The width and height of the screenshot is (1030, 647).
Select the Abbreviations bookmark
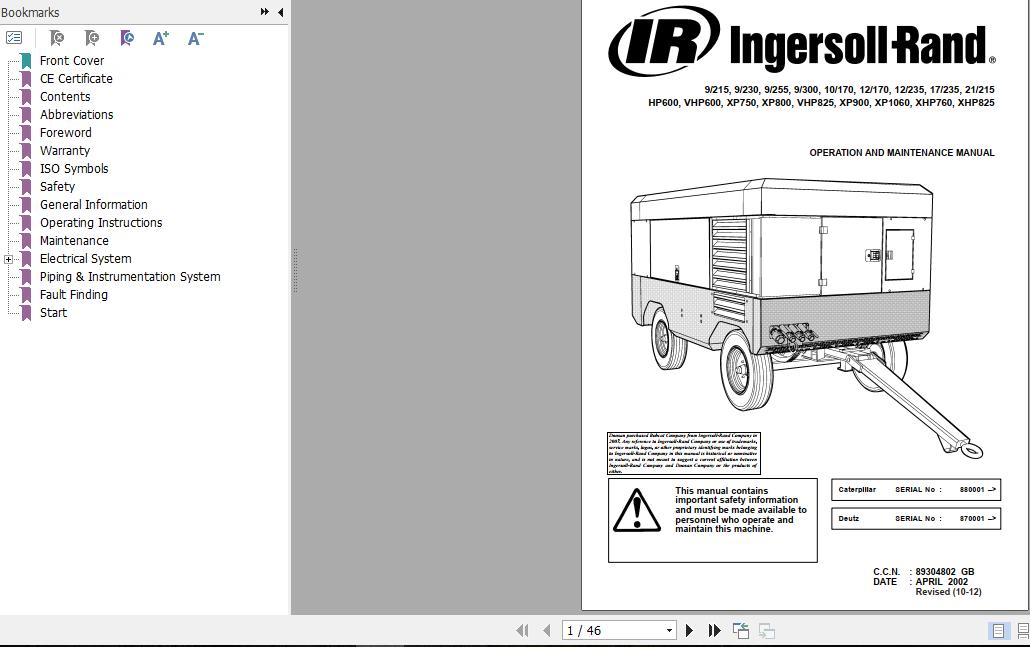coord(76,114)
